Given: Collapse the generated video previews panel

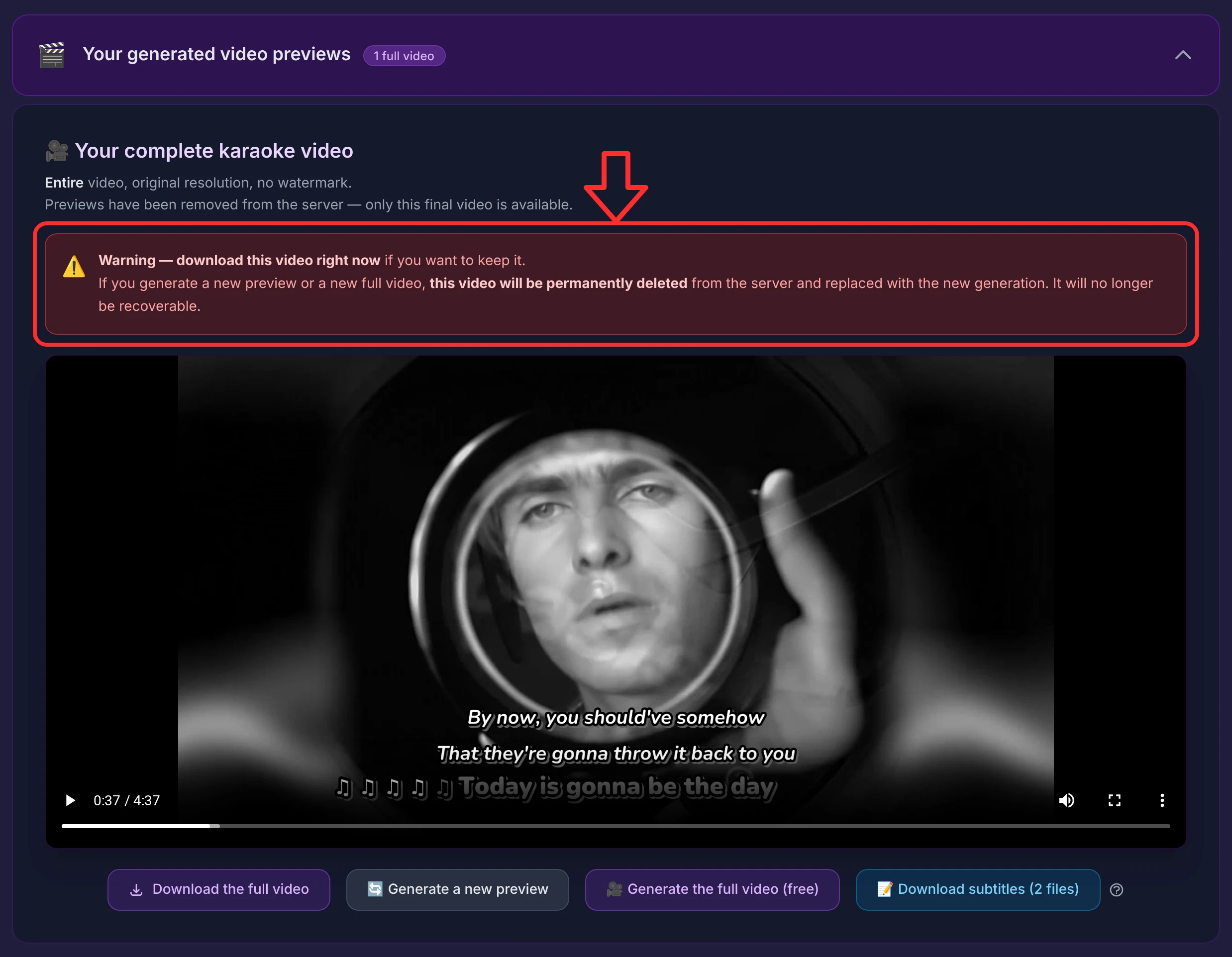Looking at the screenshot, I should point(1182,55).
